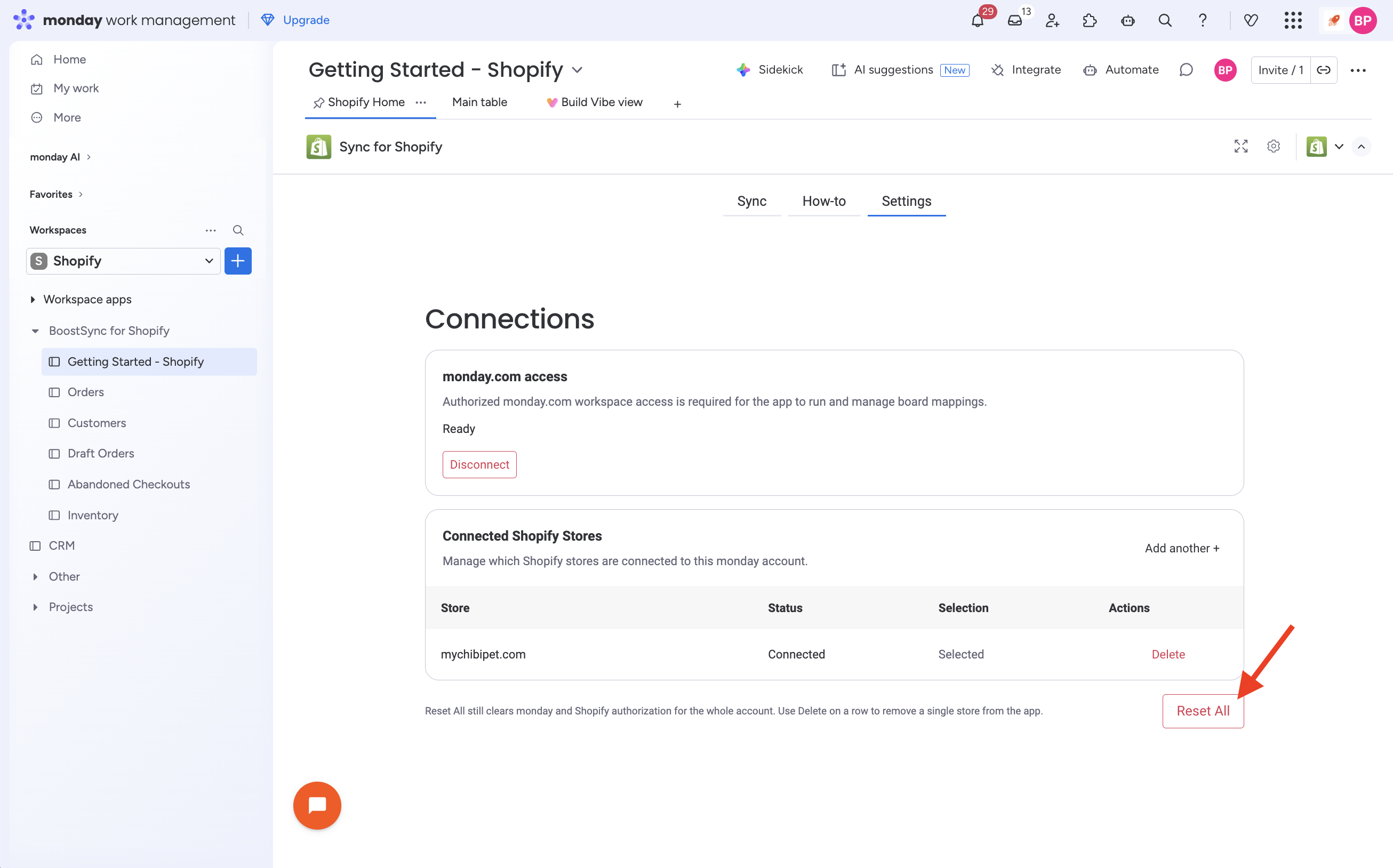The image size is (1393, 868).
Task: Open Build Vibe view tab
Action: tap(594, 102)
